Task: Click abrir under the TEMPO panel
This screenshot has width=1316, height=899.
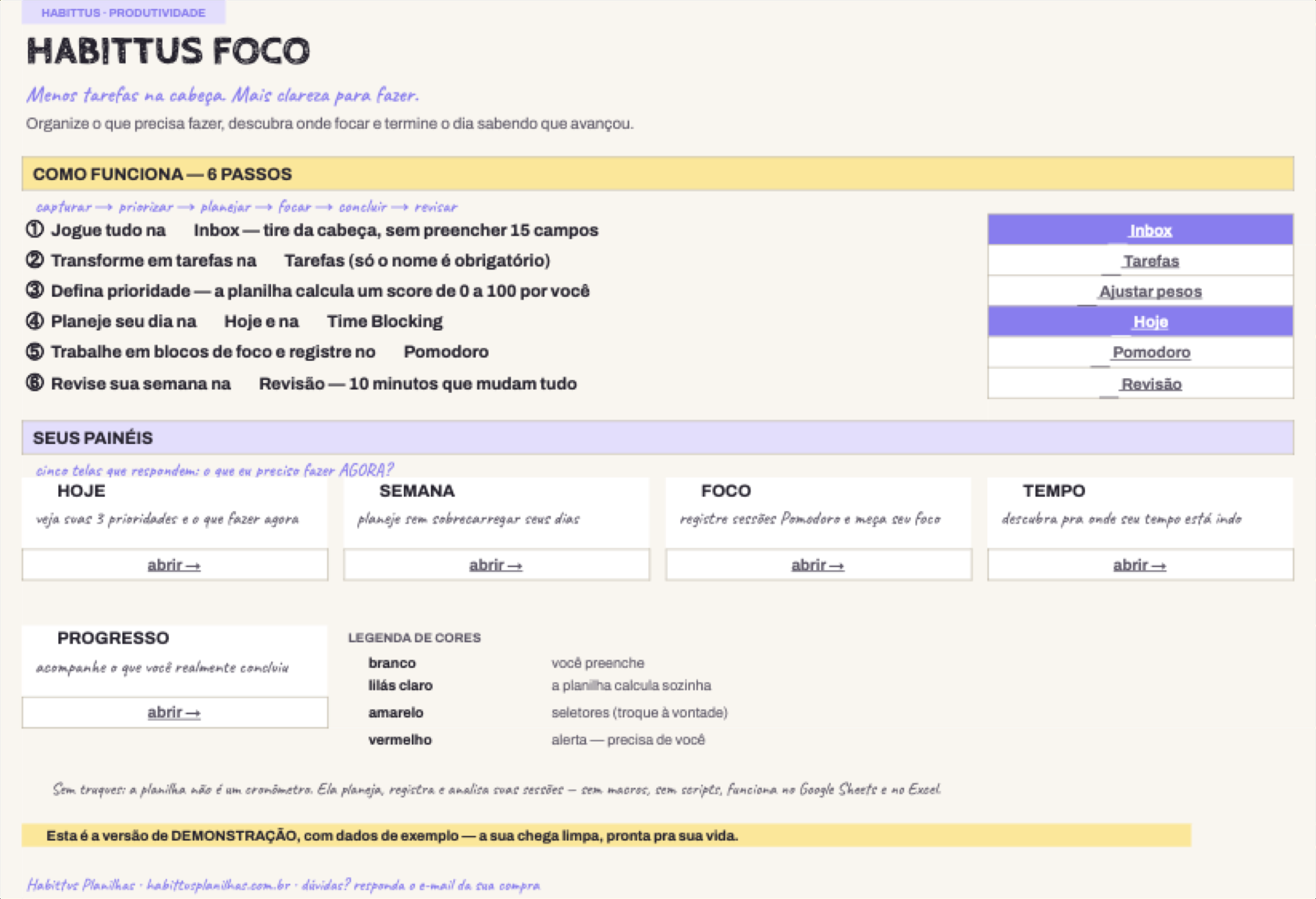Action: [x=1140, y=565]
